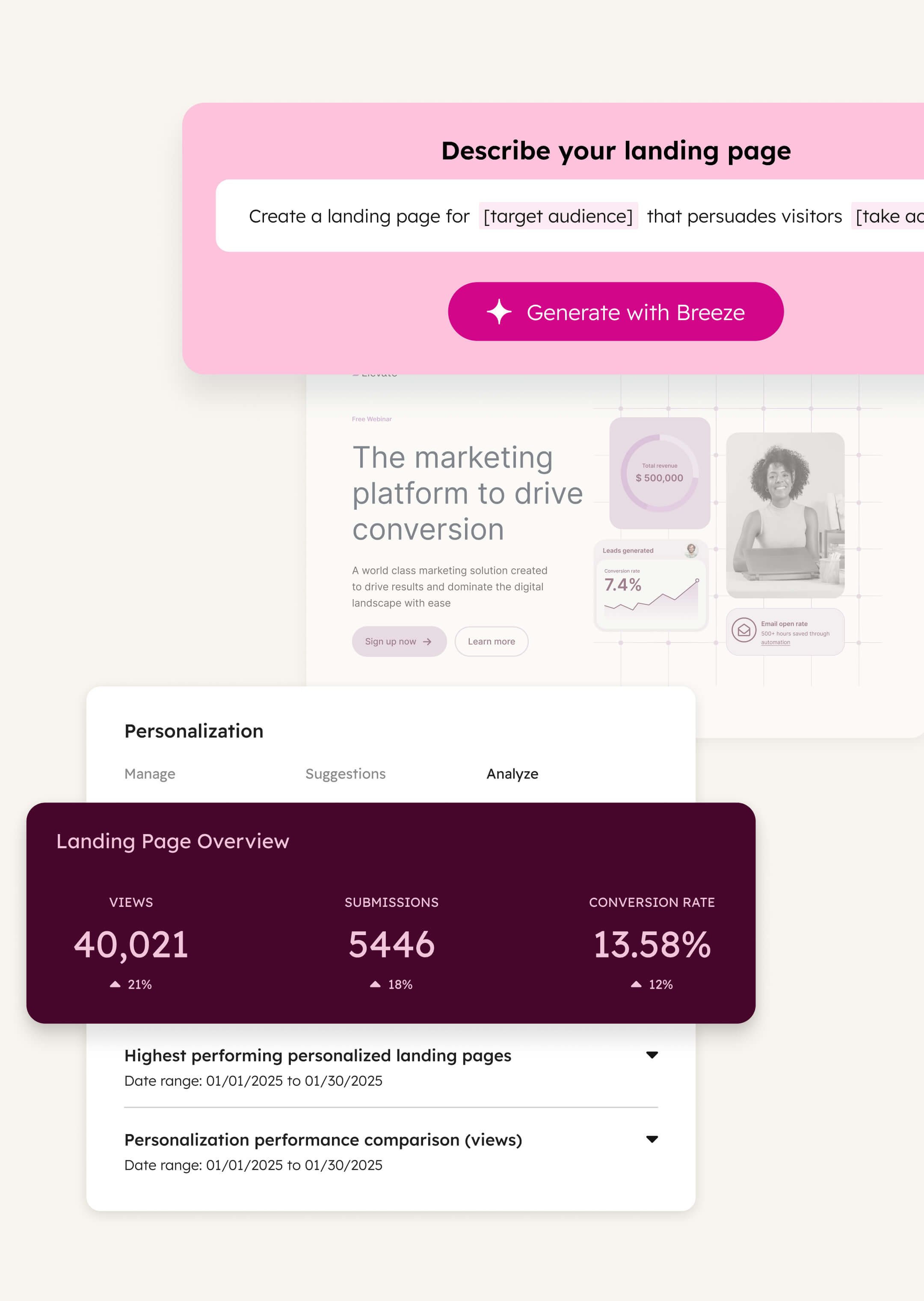Screen dimensions: 924x1301
Task: Open the automation link on email card
Action: [x=776, y=642]
